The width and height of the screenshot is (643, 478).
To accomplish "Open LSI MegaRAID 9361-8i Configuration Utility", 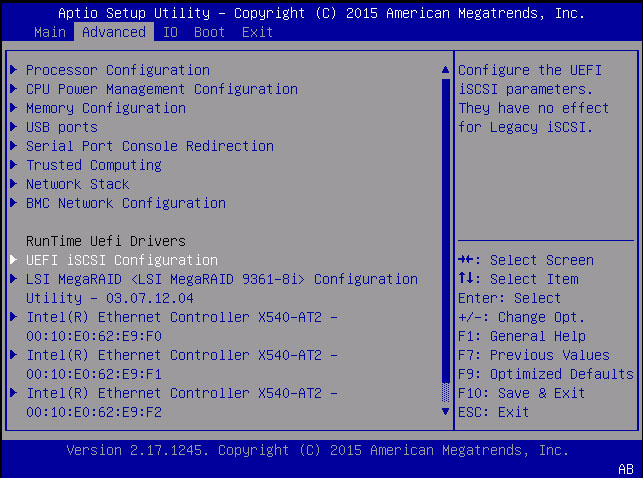I will point(221,289).
